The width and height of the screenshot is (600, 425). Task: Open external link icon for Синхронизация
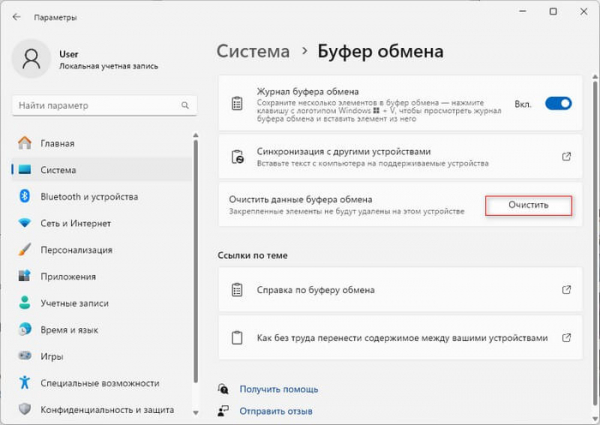point(567,156)
